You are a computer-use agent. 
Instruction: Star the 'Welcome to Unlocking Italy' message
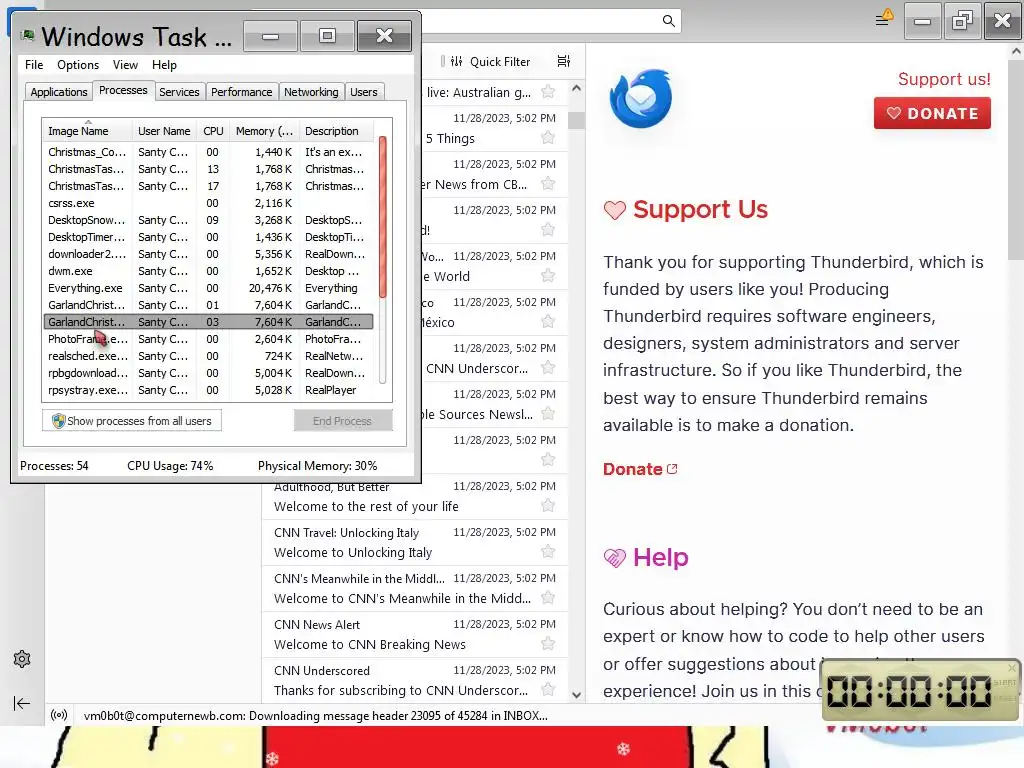[548, 552]
